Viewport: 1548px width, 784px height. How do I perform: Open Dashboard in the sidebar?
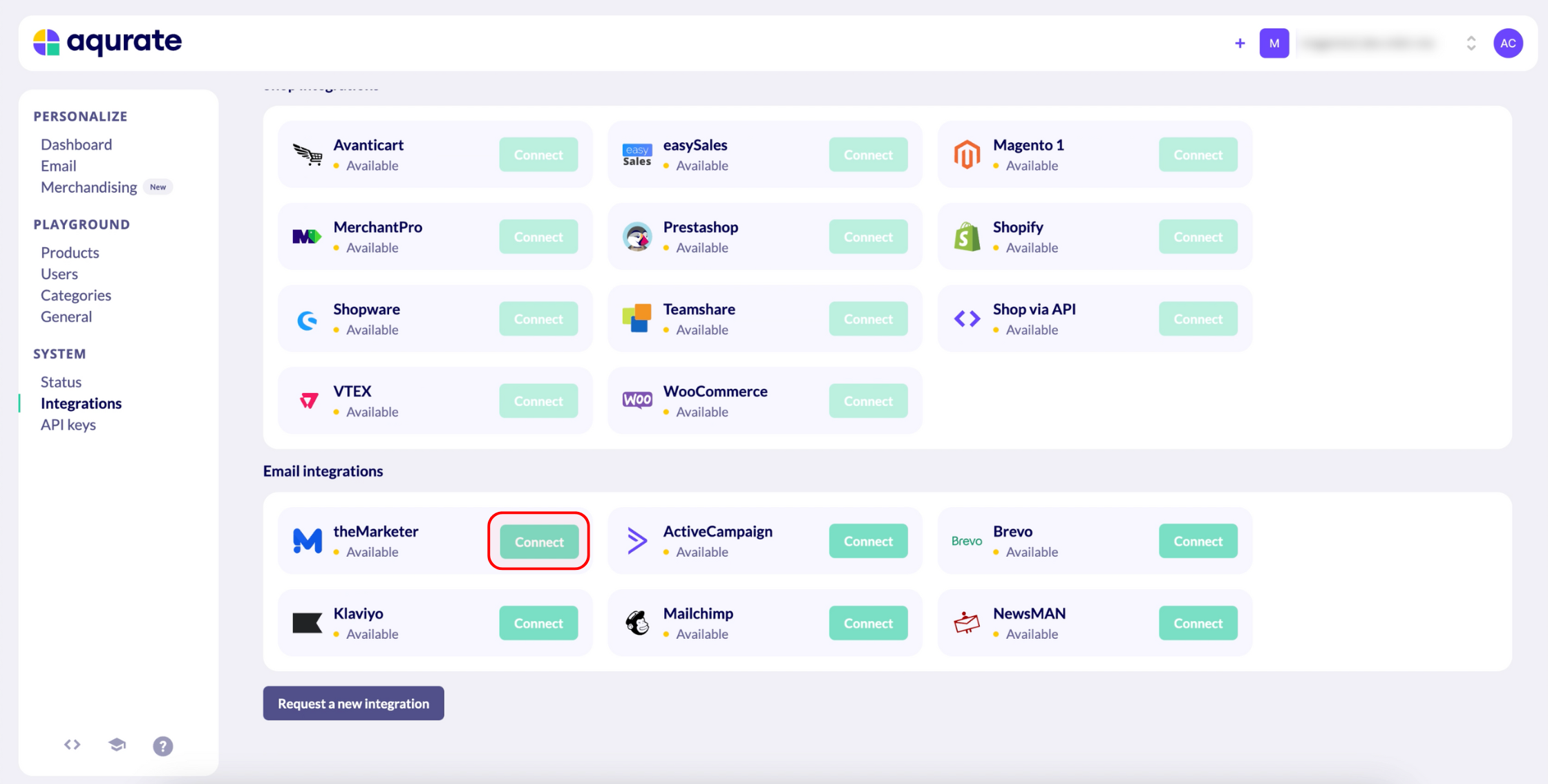click(76, 144)
